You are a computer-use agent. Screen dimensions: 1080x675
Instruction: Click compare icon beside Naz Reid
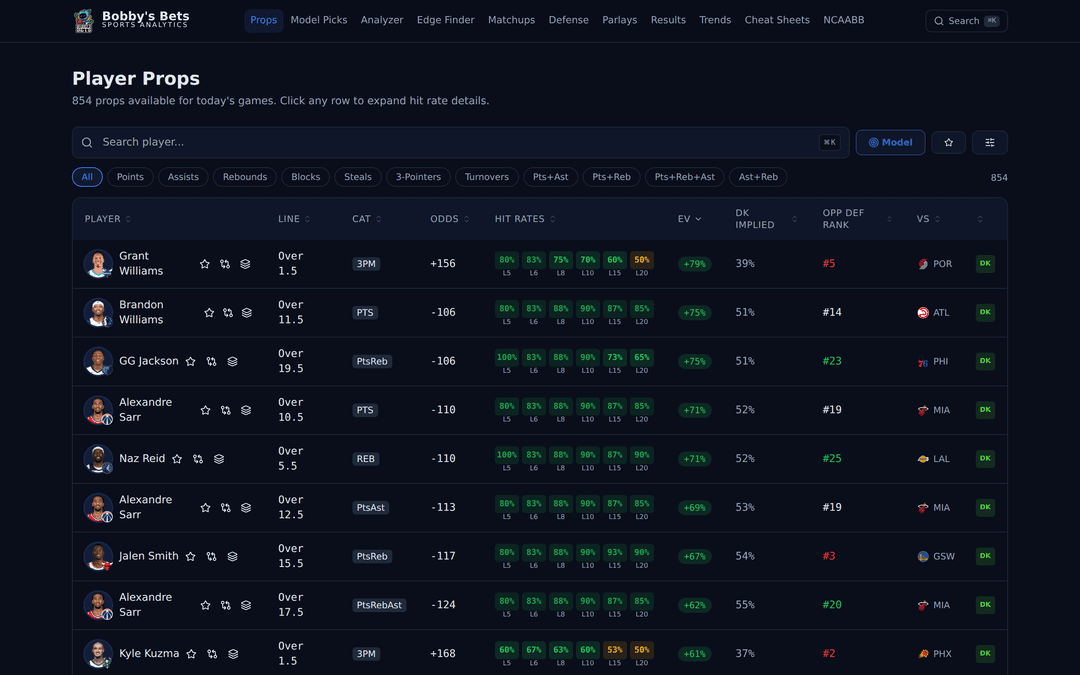[198, 459]
